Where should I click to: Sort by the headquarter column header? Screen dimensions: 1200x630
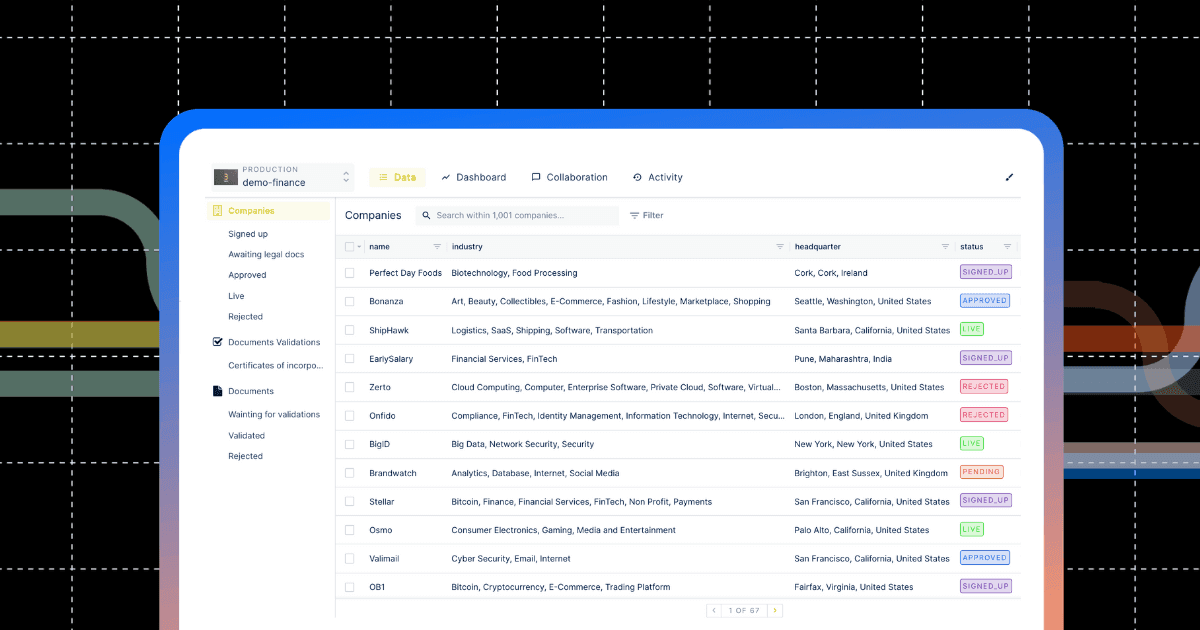(817, 246)
